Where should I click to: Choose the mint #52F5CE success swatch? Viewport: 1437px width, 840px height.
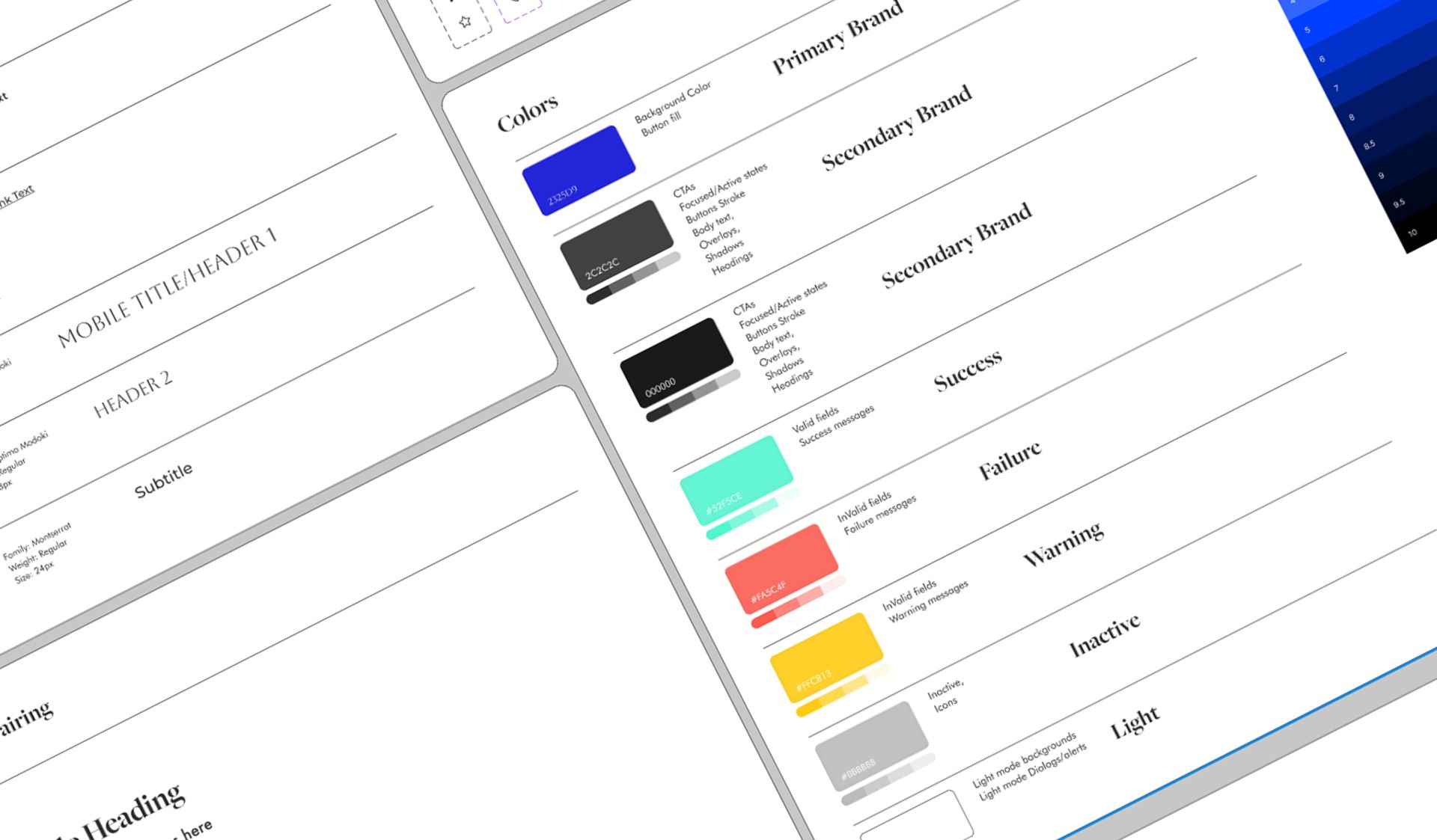click(x=736, y=481)
